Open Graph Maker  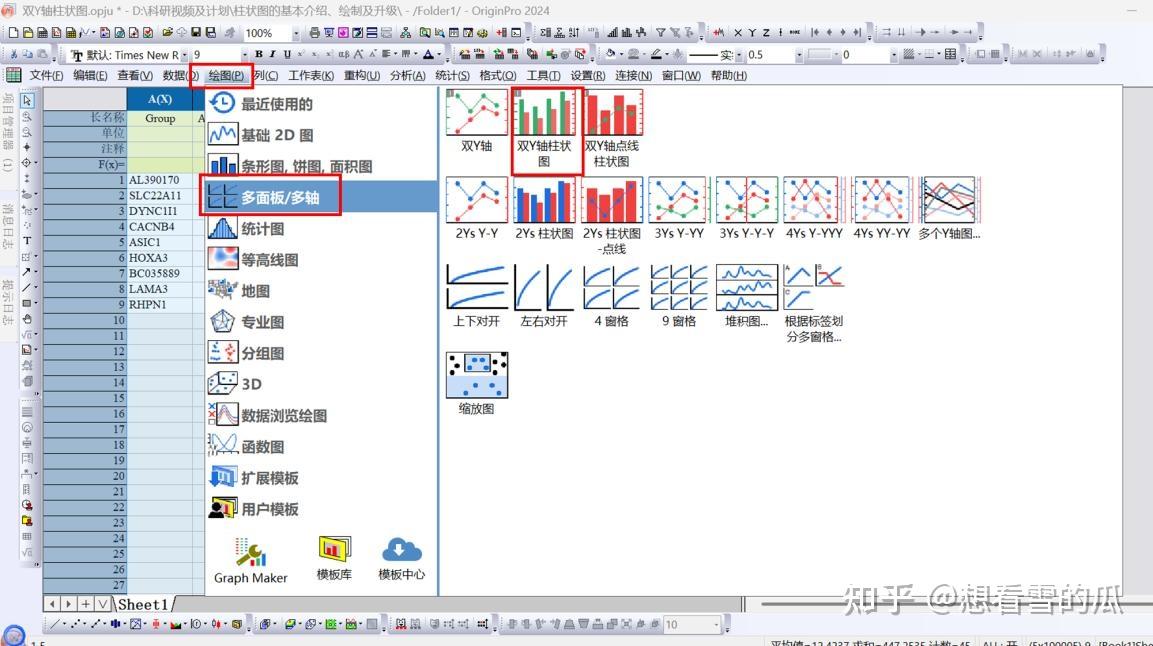coord(251,561)
